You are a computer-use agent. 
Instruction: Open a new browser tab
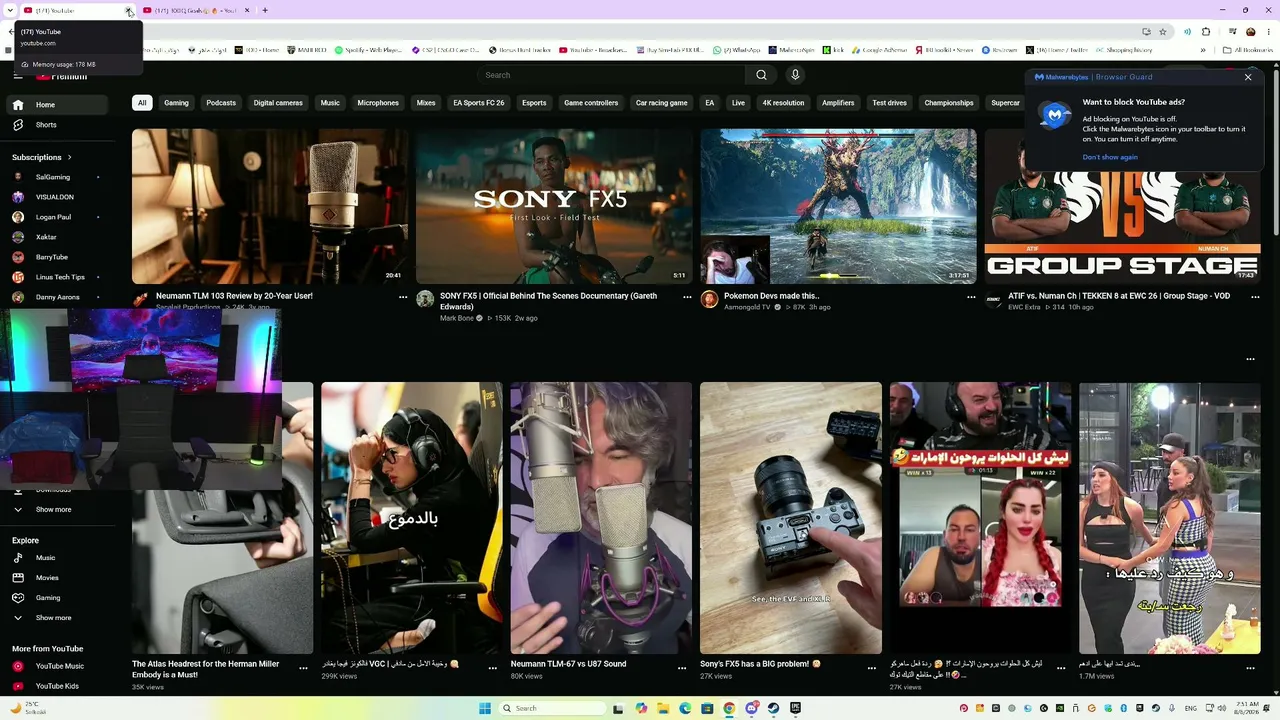(265, 11)
